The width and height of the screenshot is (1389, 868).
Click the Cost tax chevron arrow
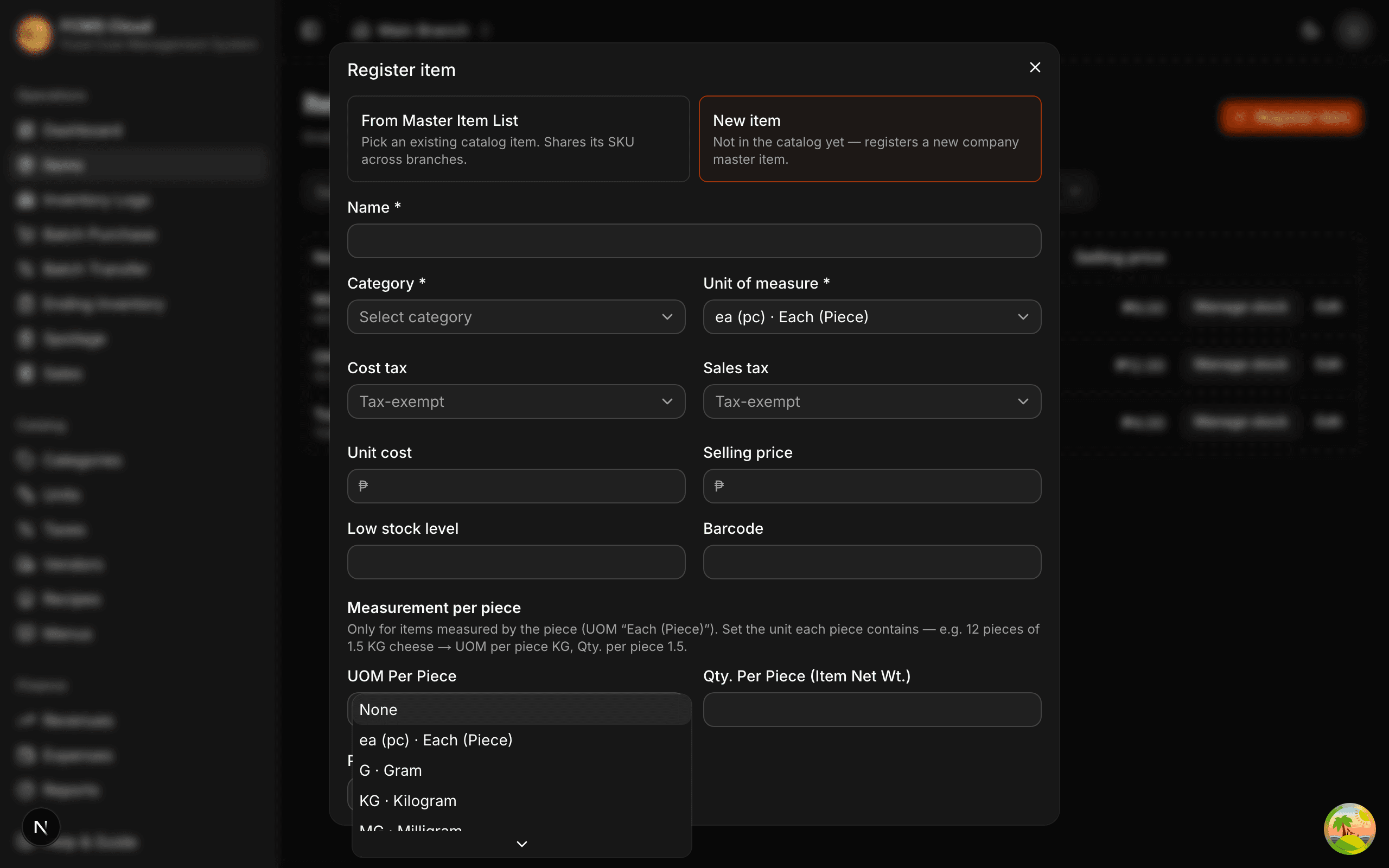667,401
